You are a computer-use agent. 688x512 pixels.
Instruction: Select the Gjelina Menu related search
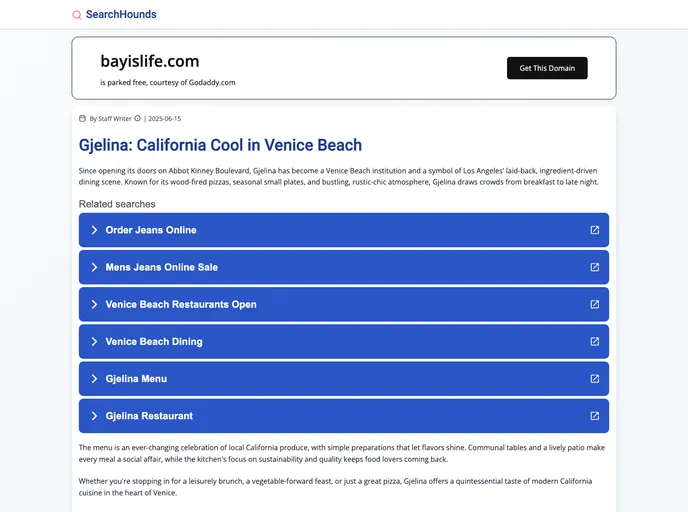point(136,379)
